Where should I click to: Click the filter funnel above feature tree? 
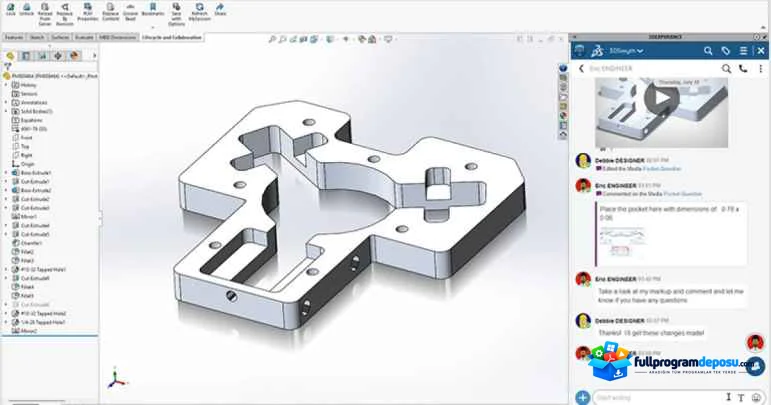[7, 66]
